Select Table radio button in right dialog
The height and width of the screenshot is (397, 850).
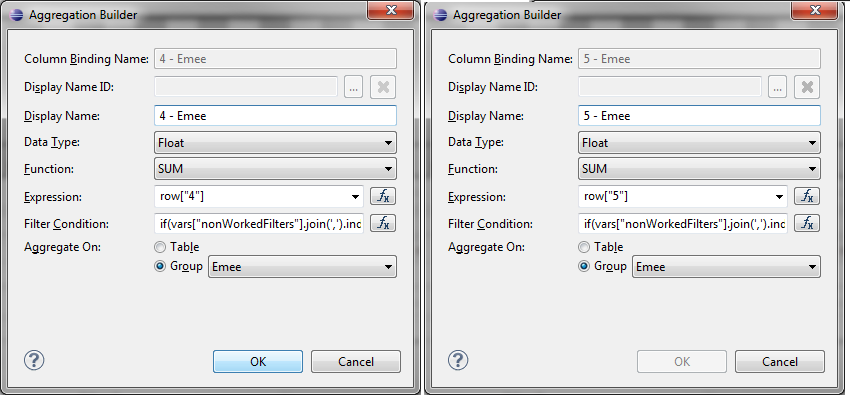tap(584, 247)
